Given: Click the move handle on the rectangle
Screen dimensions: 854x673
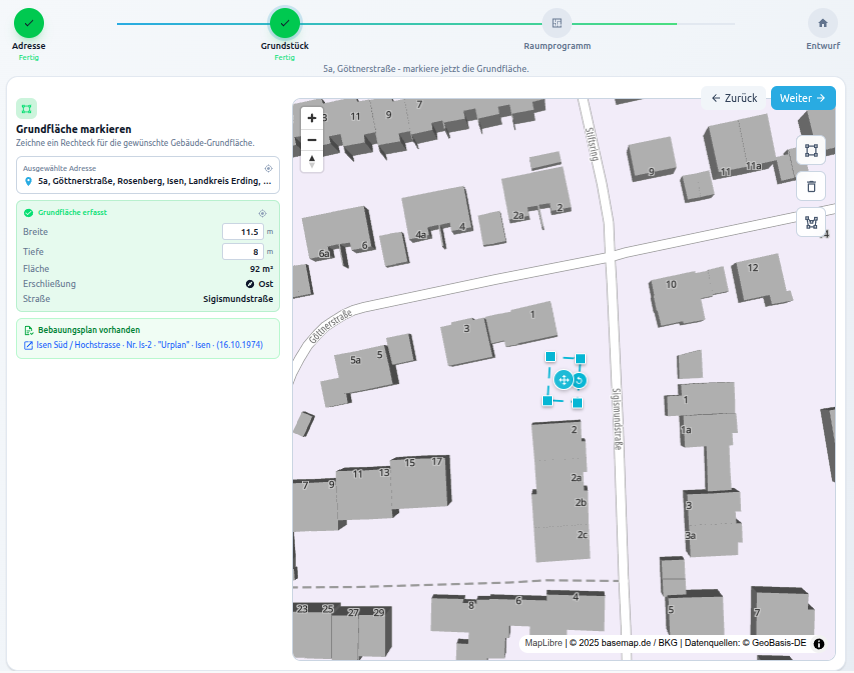Looking at the screenshot, I should point(562,380).
